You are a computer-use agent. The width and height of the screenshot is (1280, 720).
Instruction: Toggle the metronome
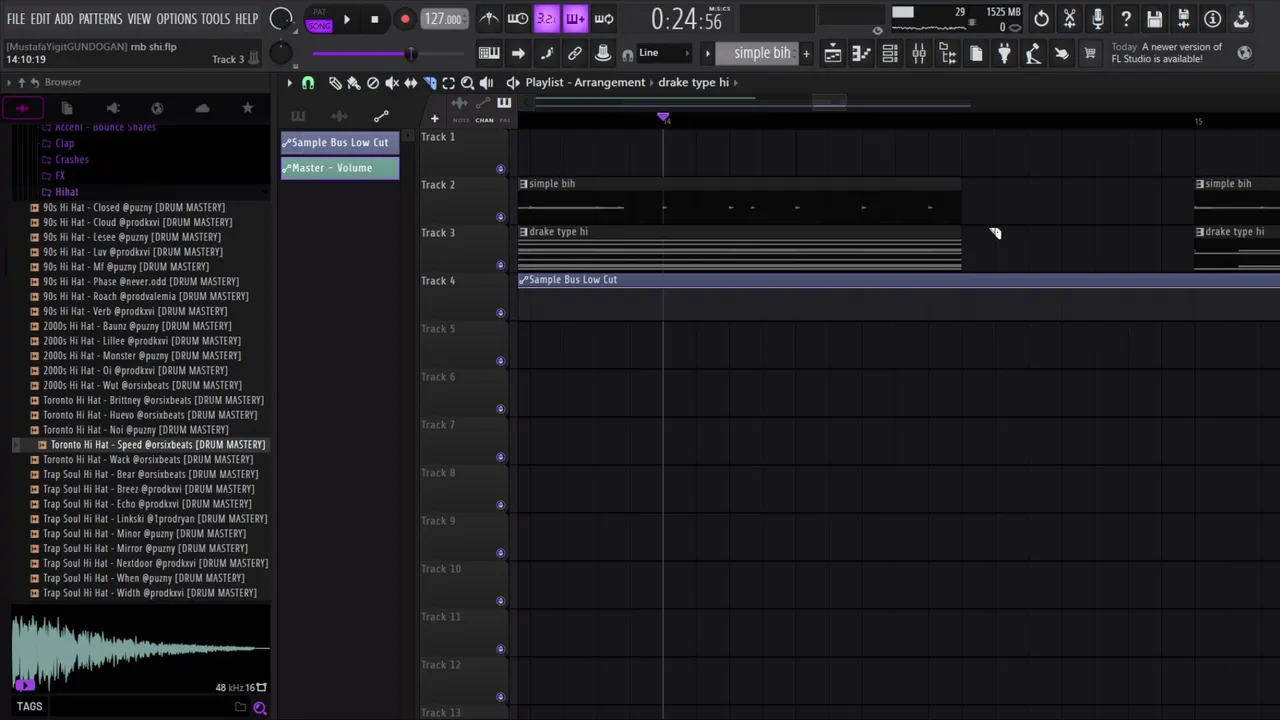click(489, 19)
